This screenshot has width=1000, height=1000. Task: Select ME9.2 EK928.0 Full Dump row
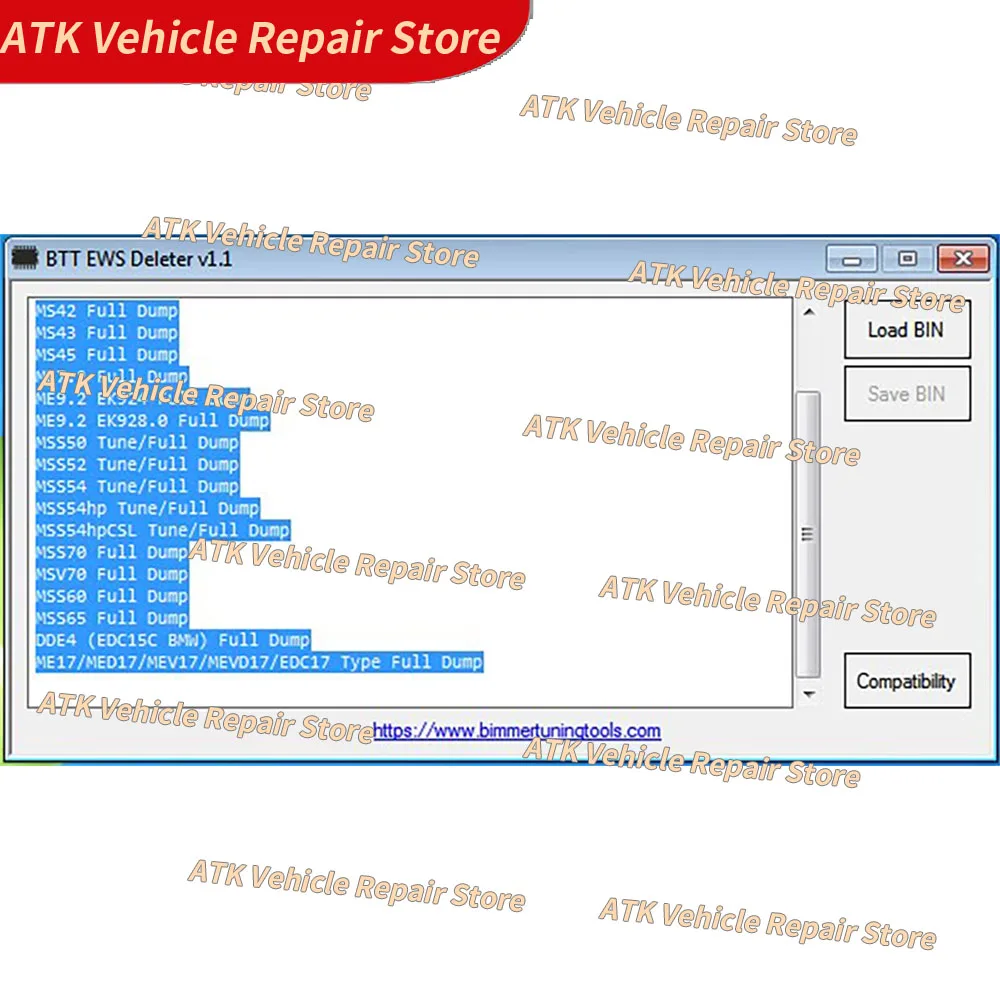[x=152, y=421]
